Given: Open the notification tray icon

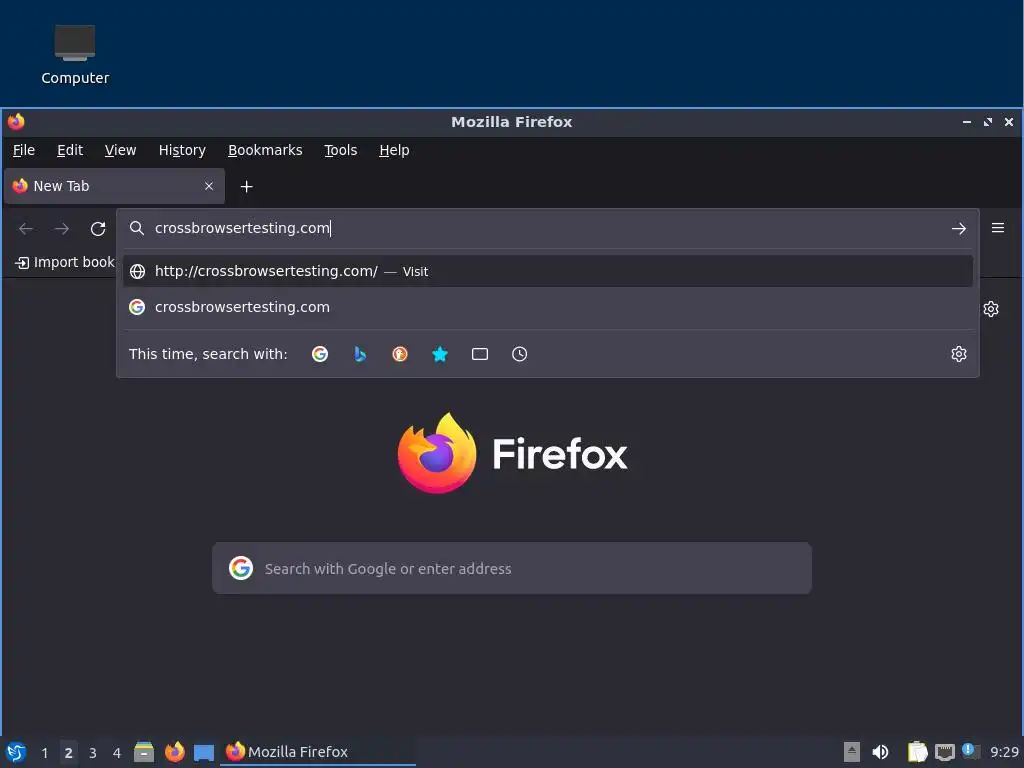Looking at the screenshot, I should 971,751.
